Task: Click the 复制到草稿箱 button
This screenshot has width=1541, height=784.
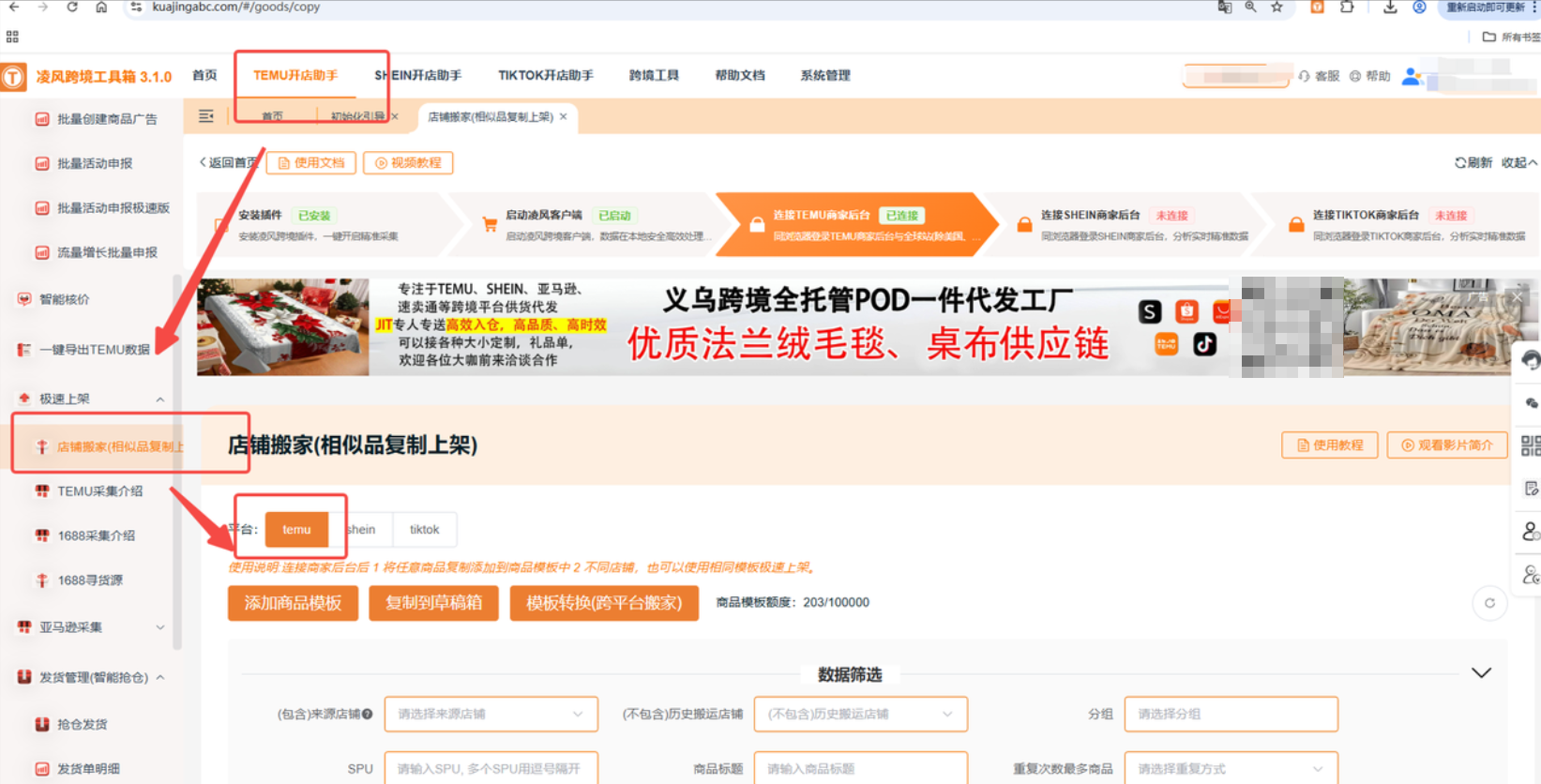Action: pyautogui.click(x=433, y=603)
